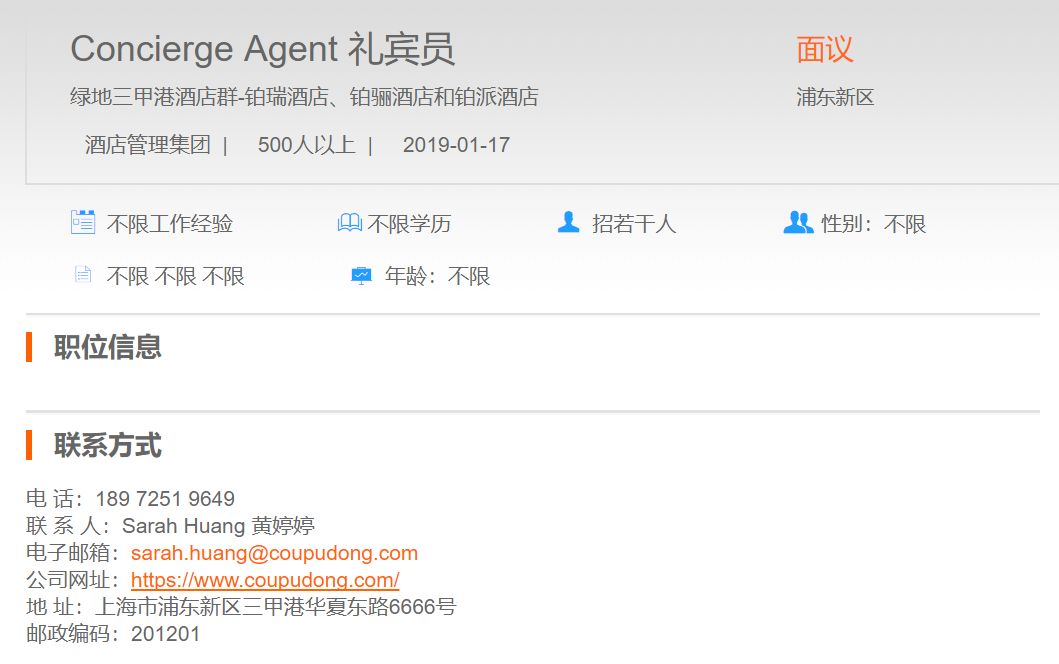Click the two-person gender icon
This screenshot has height=664, width=1059.
pyautogui.click(x=798, y=222)
